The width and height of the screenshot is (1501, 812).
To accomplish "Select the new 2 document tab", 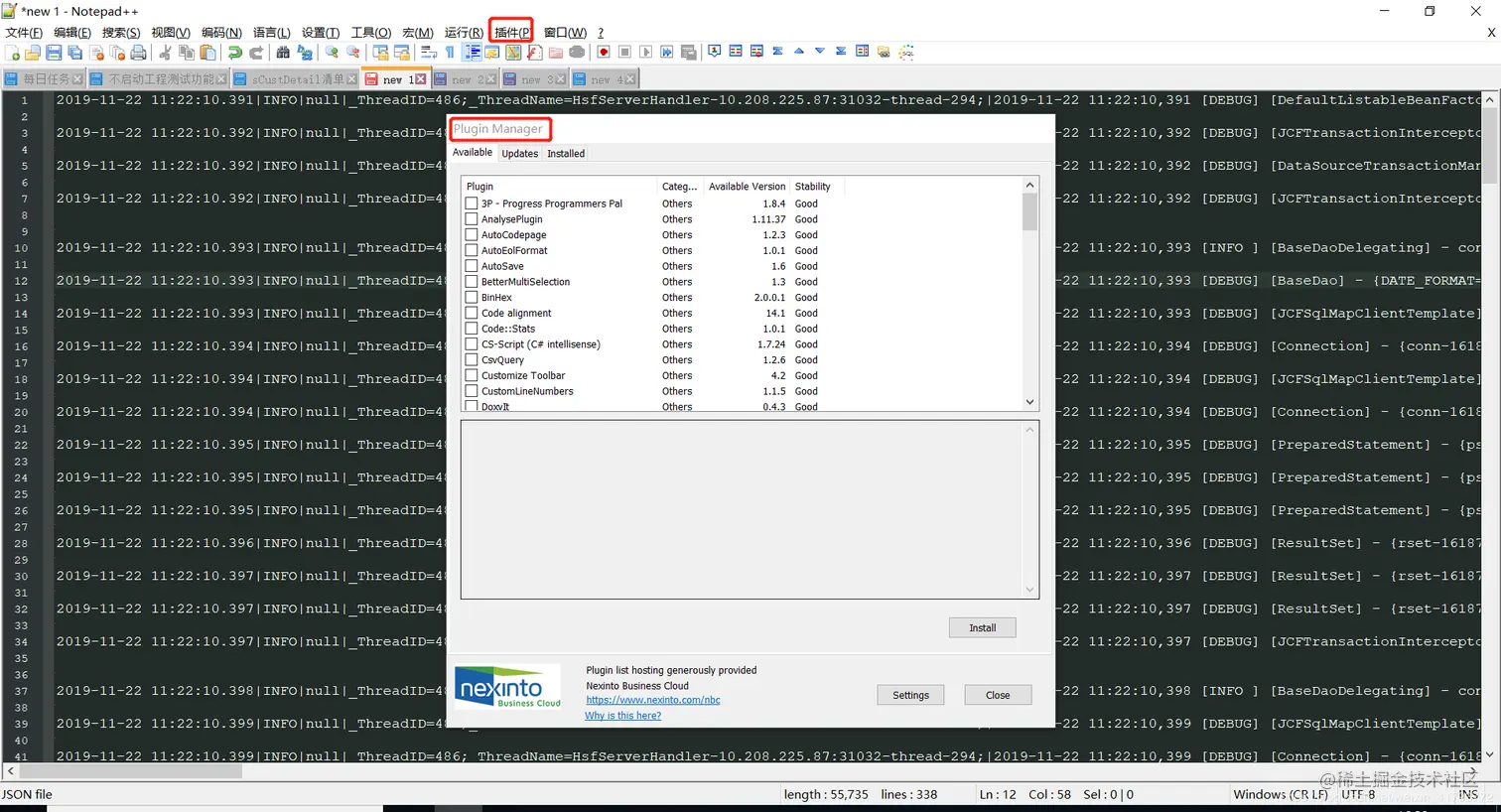I will pyautogui.click(x=467, y=78).
